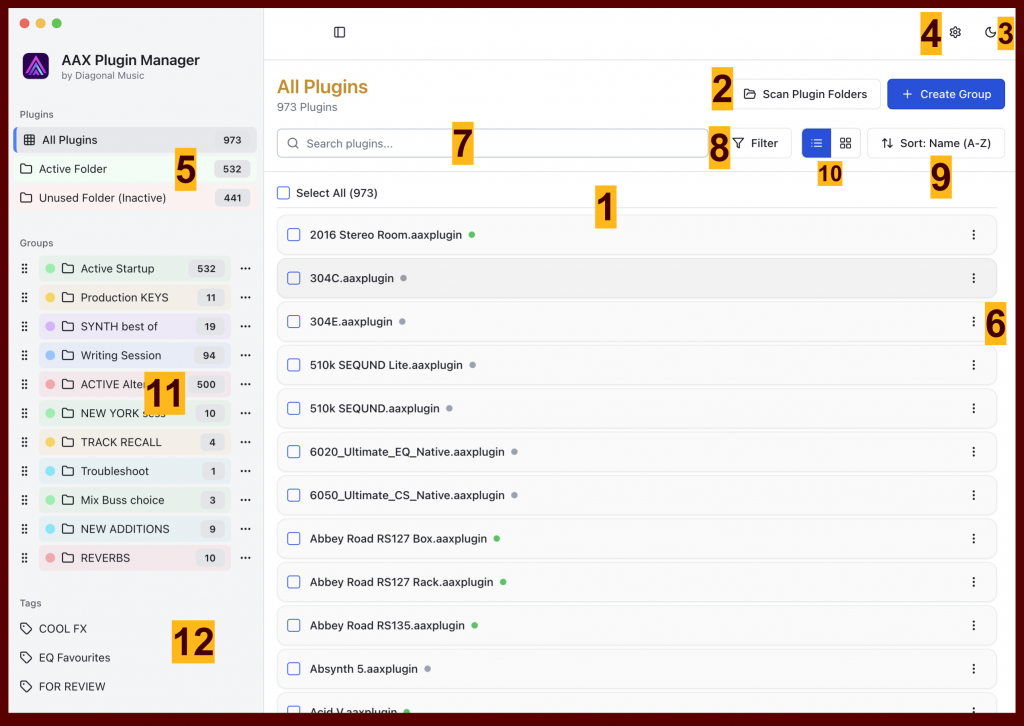Open options menu for Production KEYS group
The image size is (1024, 726).
click(x=245, y=298)
